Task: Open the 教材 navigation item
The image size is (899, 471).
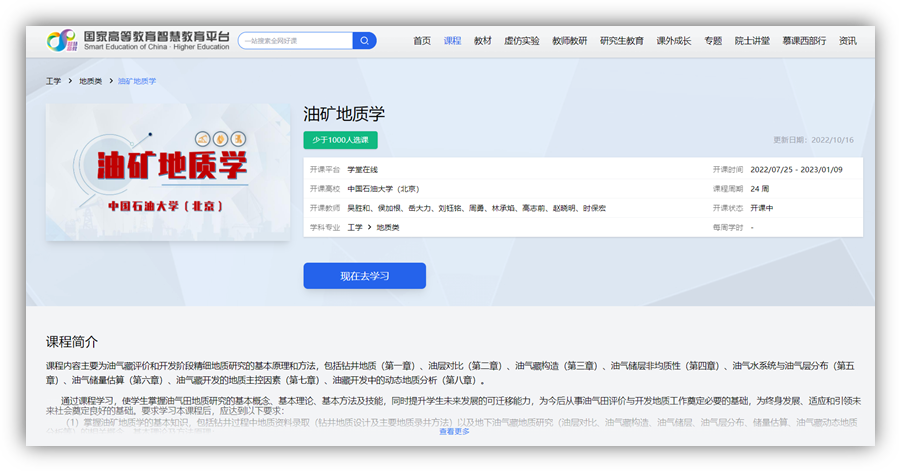Action: 483,41
